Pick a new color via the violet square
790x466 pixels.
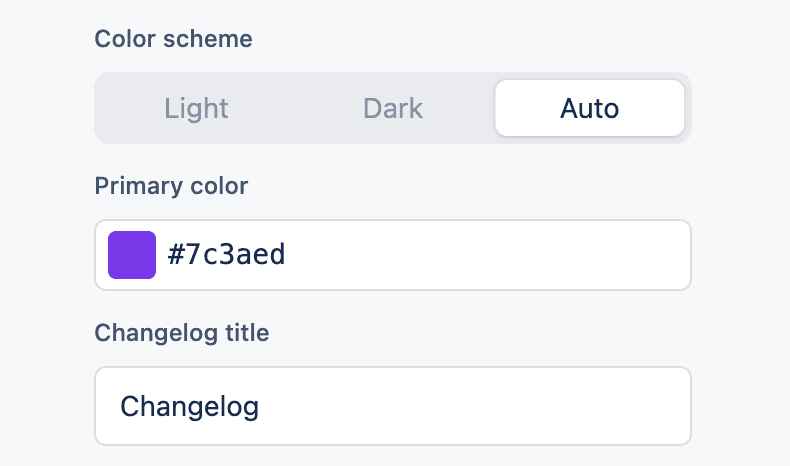[132, 255]
